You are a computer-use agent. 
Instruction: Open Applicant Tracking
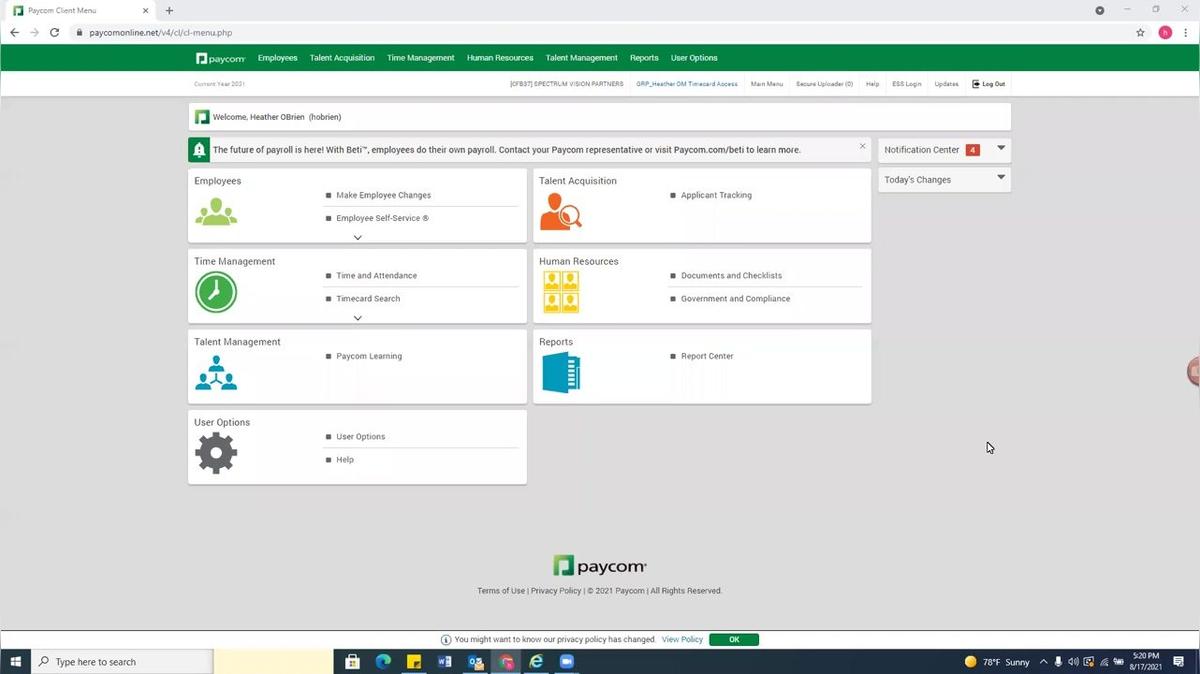tap(715, 195)
